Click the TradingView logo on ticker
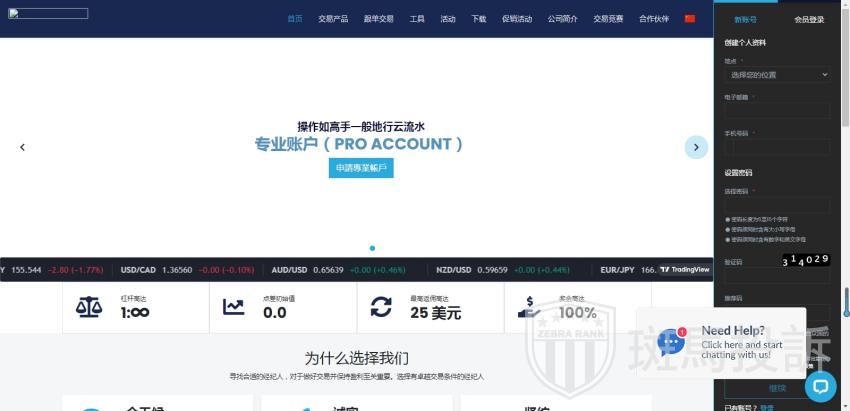850x411 pixels. click(684, 269)
